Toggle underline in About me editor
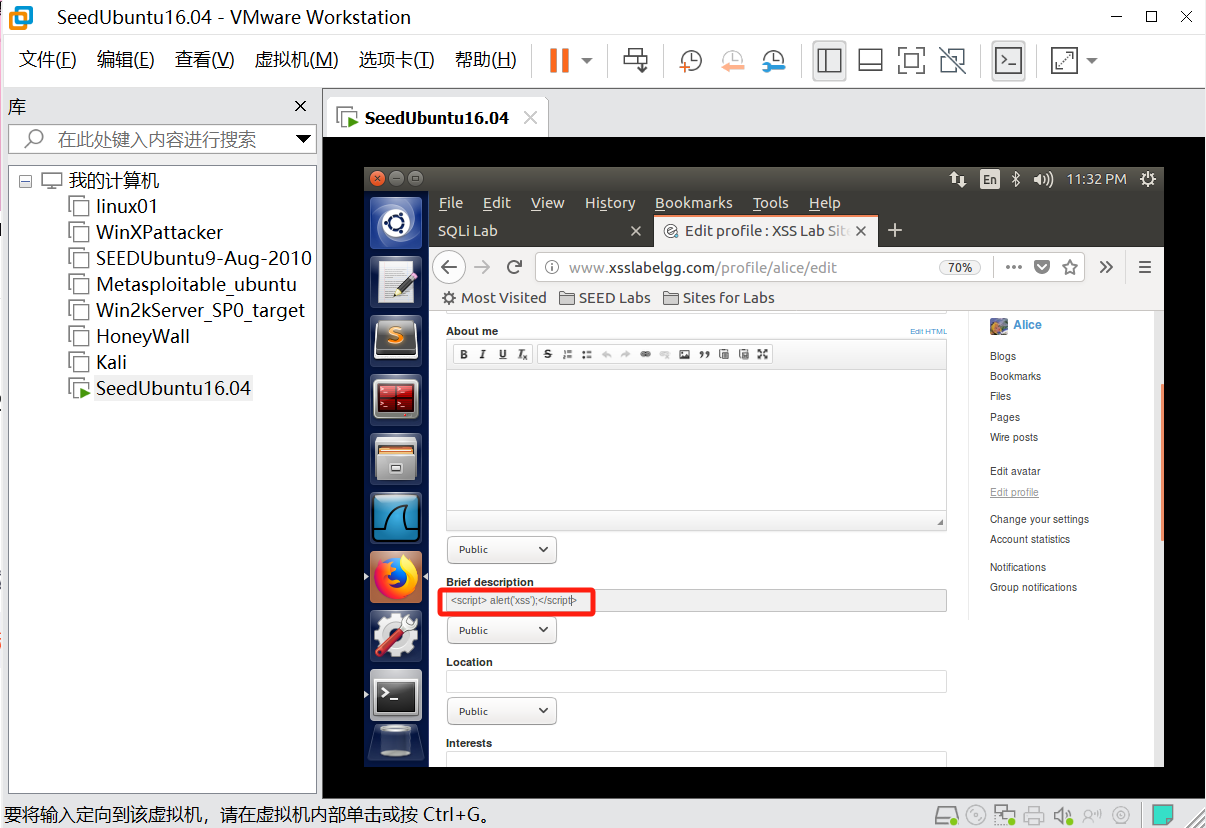 (x=503, y=354)
